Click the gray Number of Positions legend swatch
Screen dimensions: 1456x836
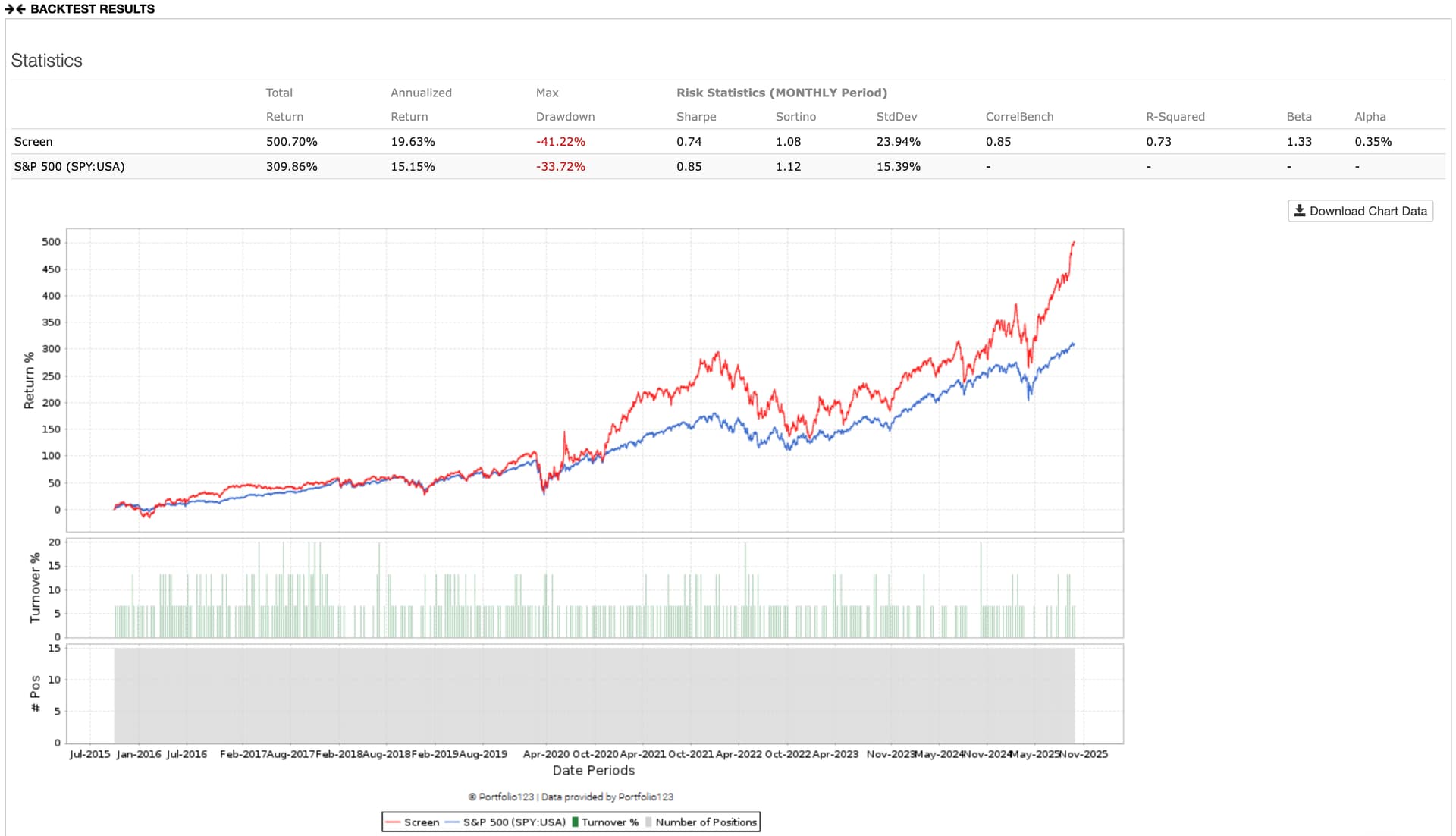click(648, 822)
